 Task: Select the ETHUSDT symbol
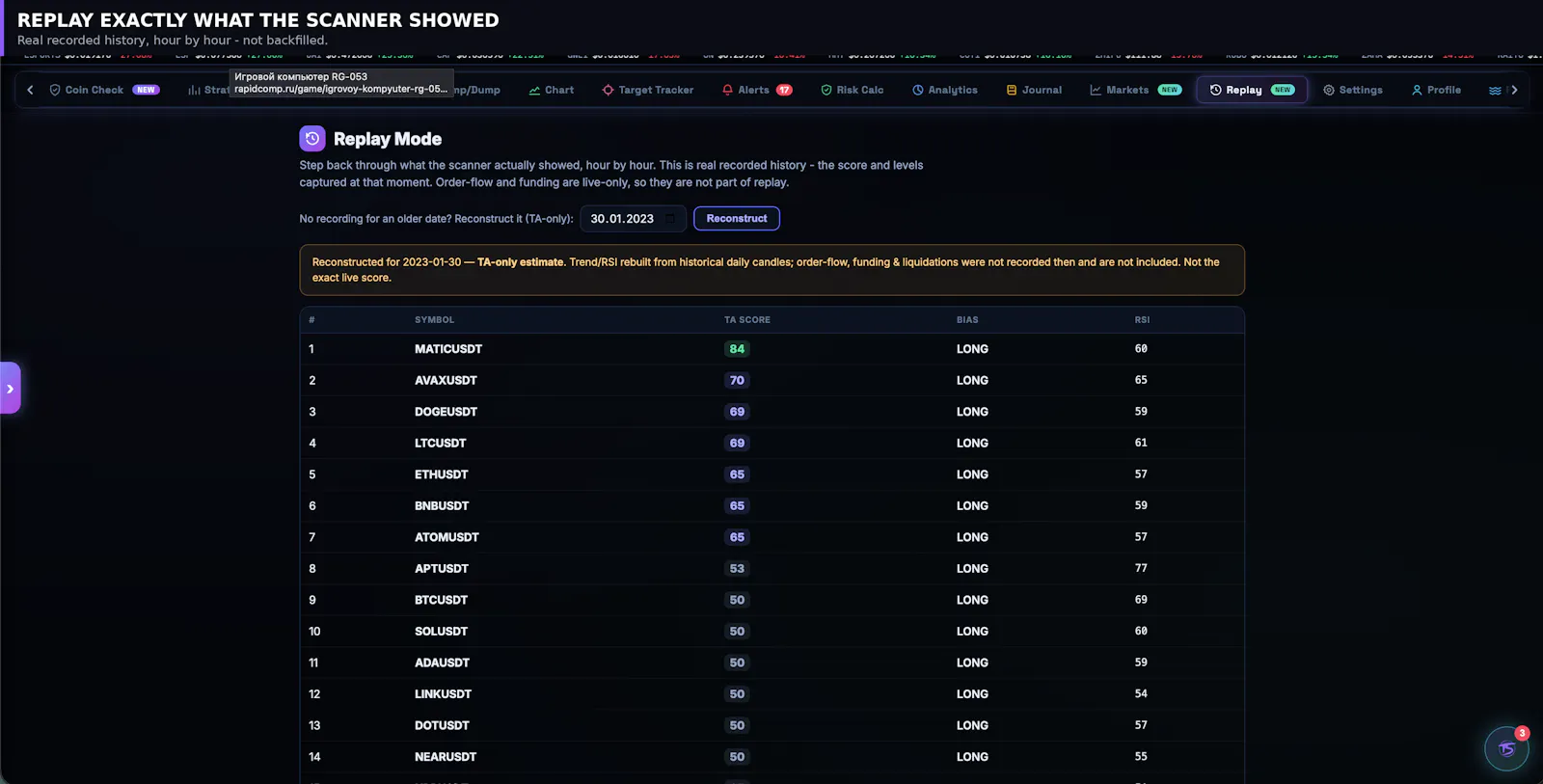(x=441, y=474)
